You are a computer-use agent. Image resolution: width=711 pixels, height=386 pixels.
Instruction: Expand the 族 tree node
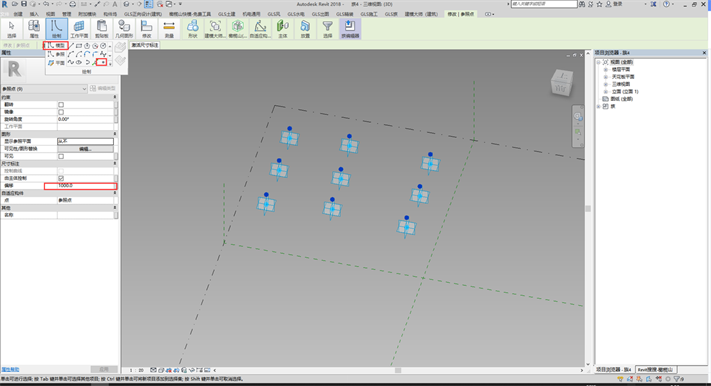599,106
